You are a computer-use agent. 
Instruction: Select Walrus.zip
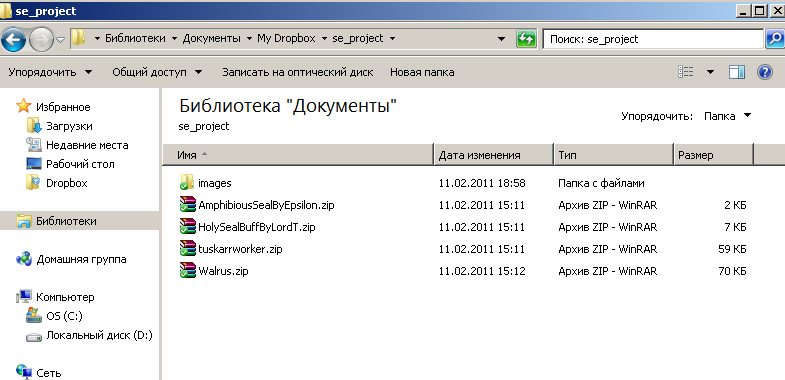pos(223,271)
